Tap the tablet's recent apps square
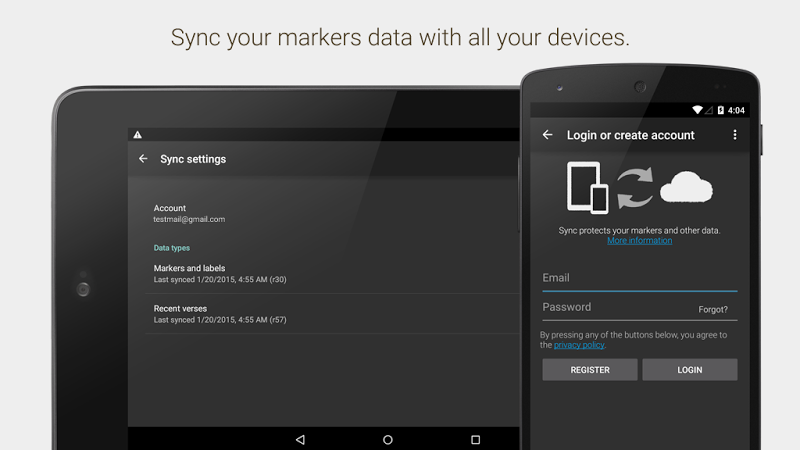 click(476, 439)
